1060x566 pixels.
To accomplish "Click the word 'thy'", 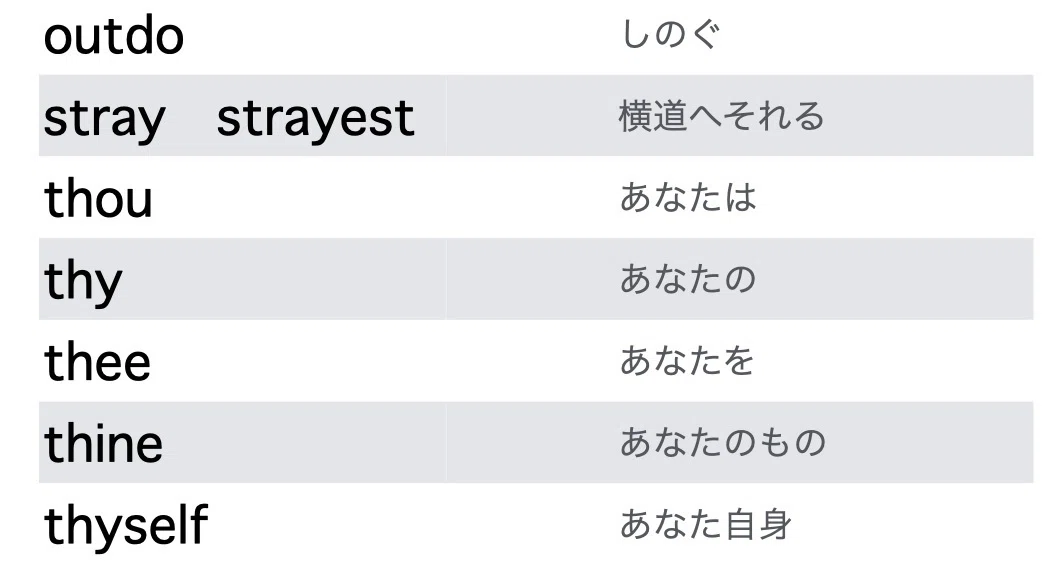I will (83, 282).
